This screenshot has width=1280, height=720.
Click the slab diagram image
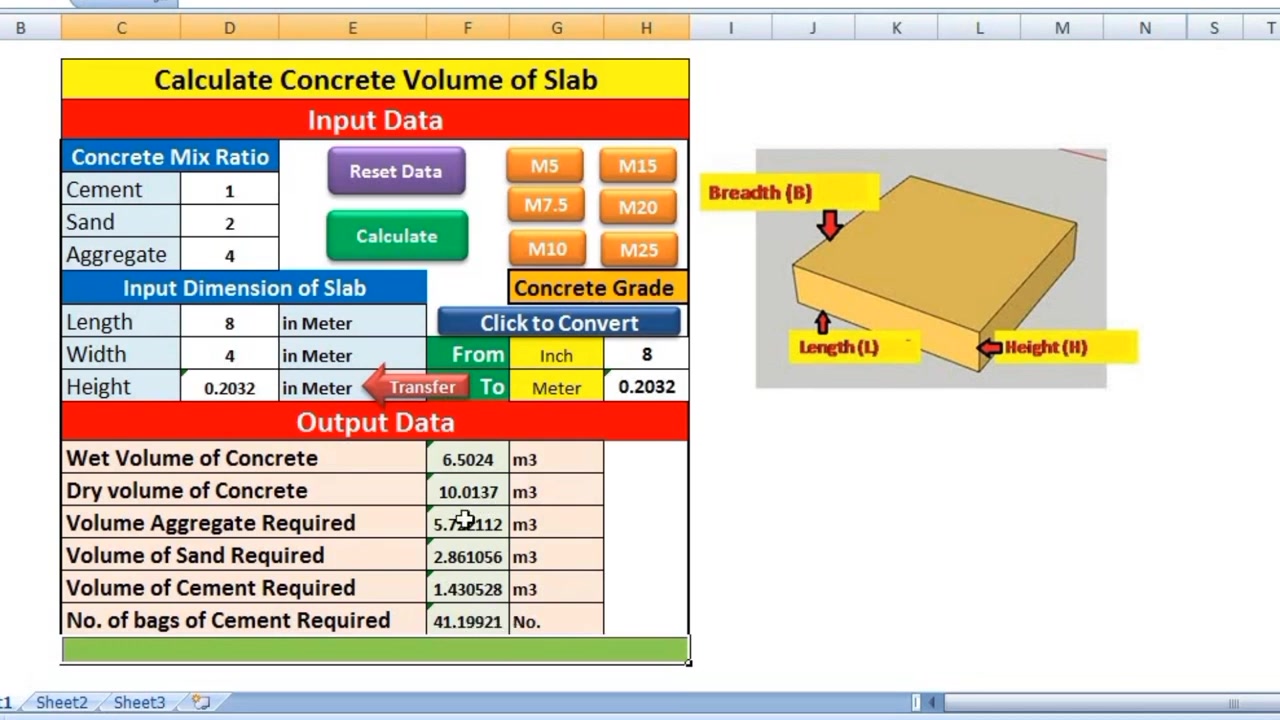(931, 268)
